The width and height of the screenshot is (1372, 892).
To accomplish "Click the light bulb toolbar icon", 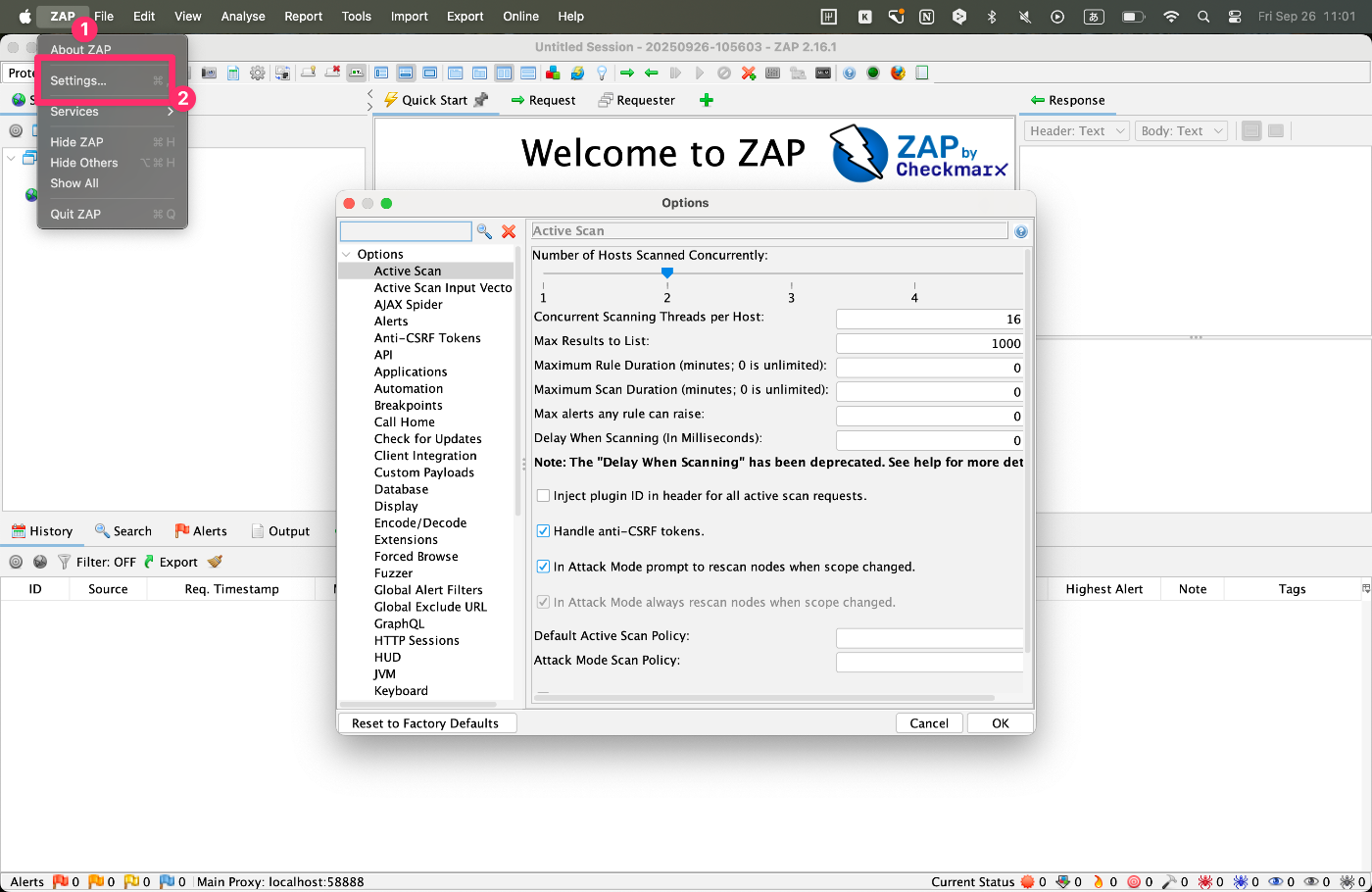I will [x=602, y=73].
